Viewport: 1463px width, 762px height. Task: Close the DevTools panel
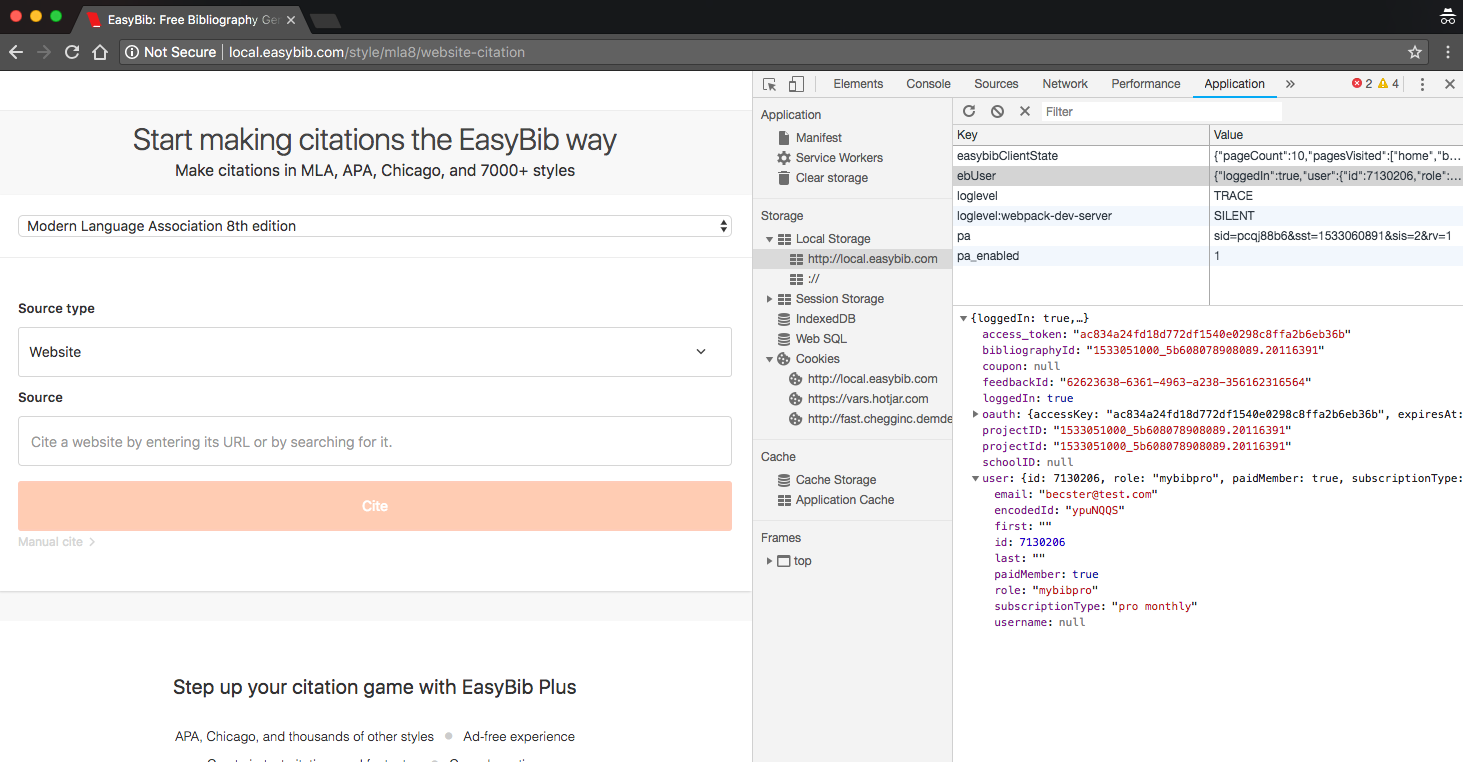pos(1449,84)
